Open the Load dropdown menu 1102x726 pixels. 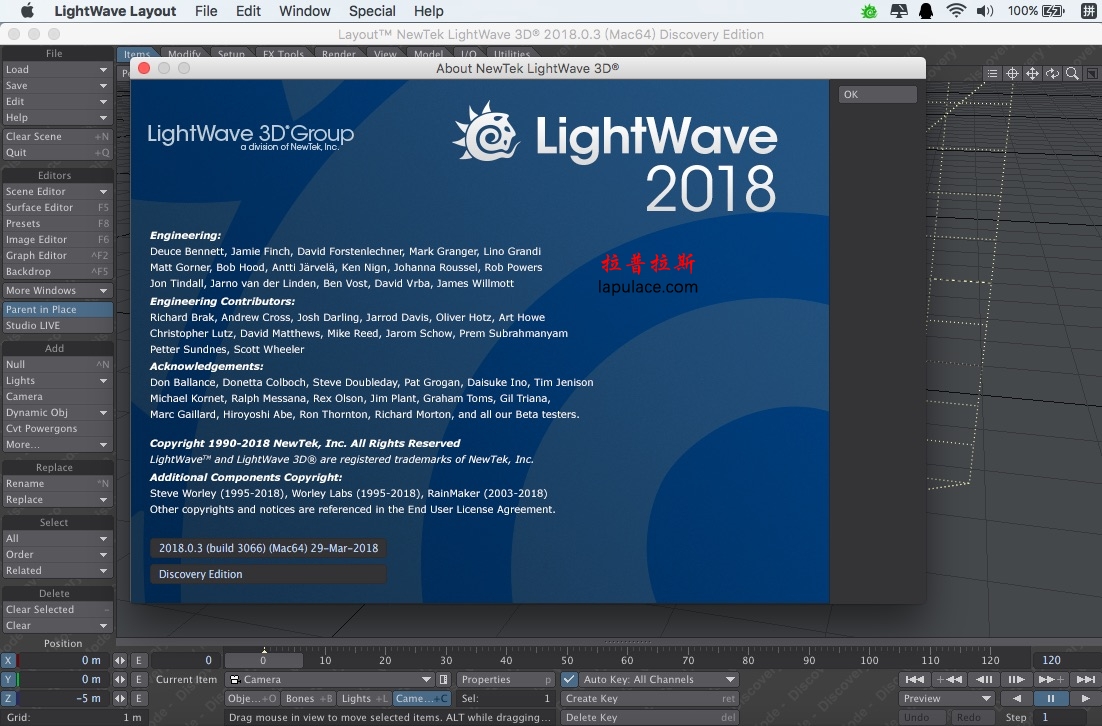tap(57, 70)
